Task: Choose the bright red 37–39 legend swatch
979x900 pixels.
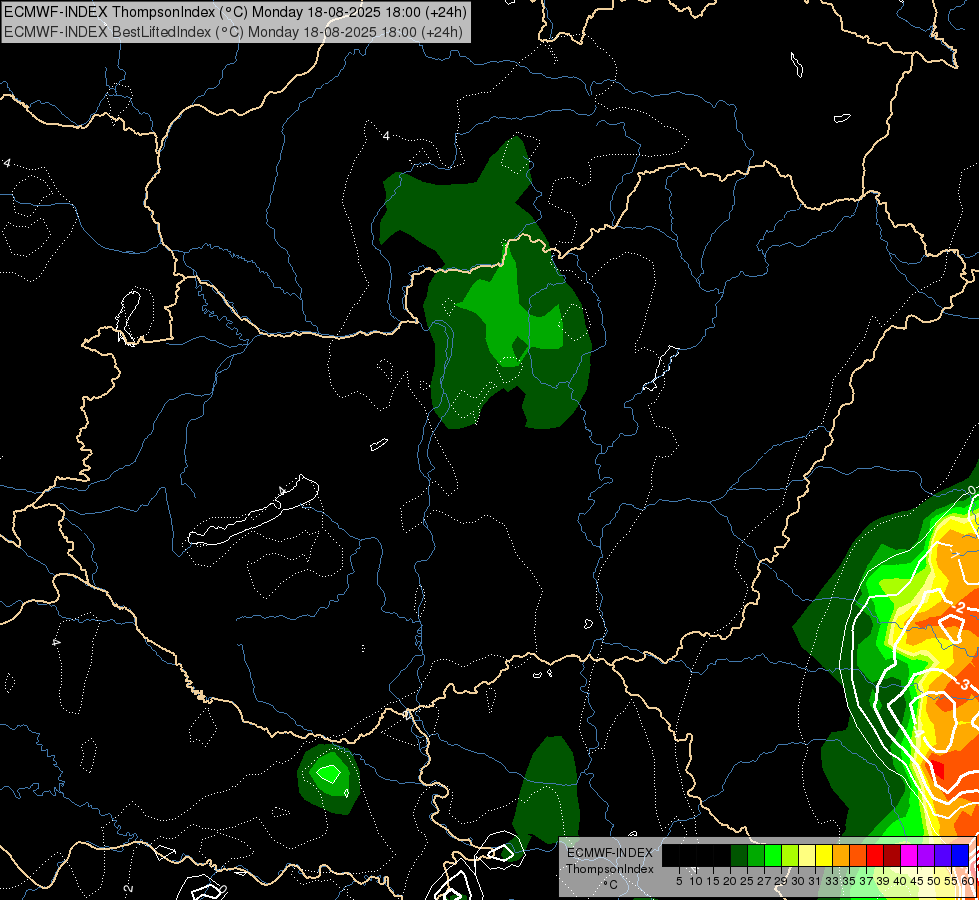Action: (875, 855)
